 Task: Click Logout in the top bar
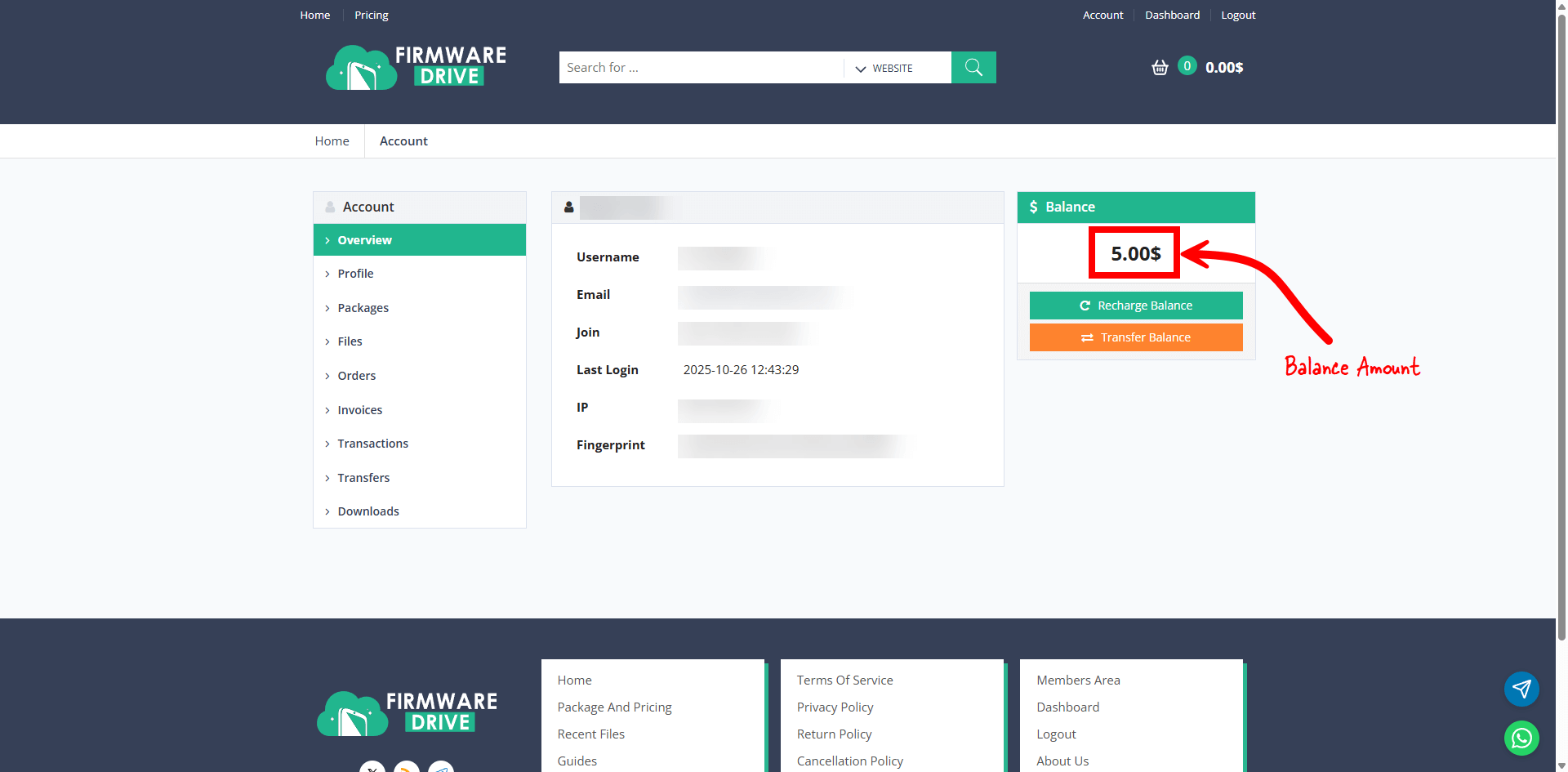1238,15
